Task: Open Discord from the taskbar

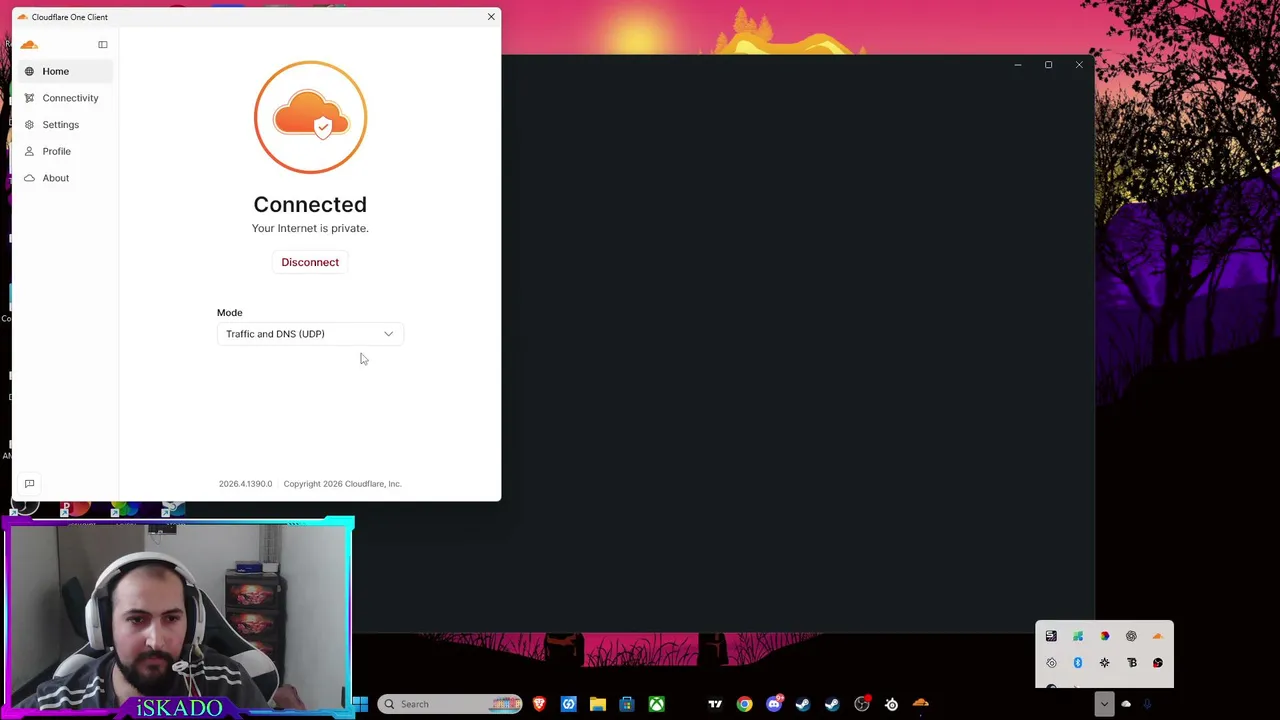Action: 774,704
